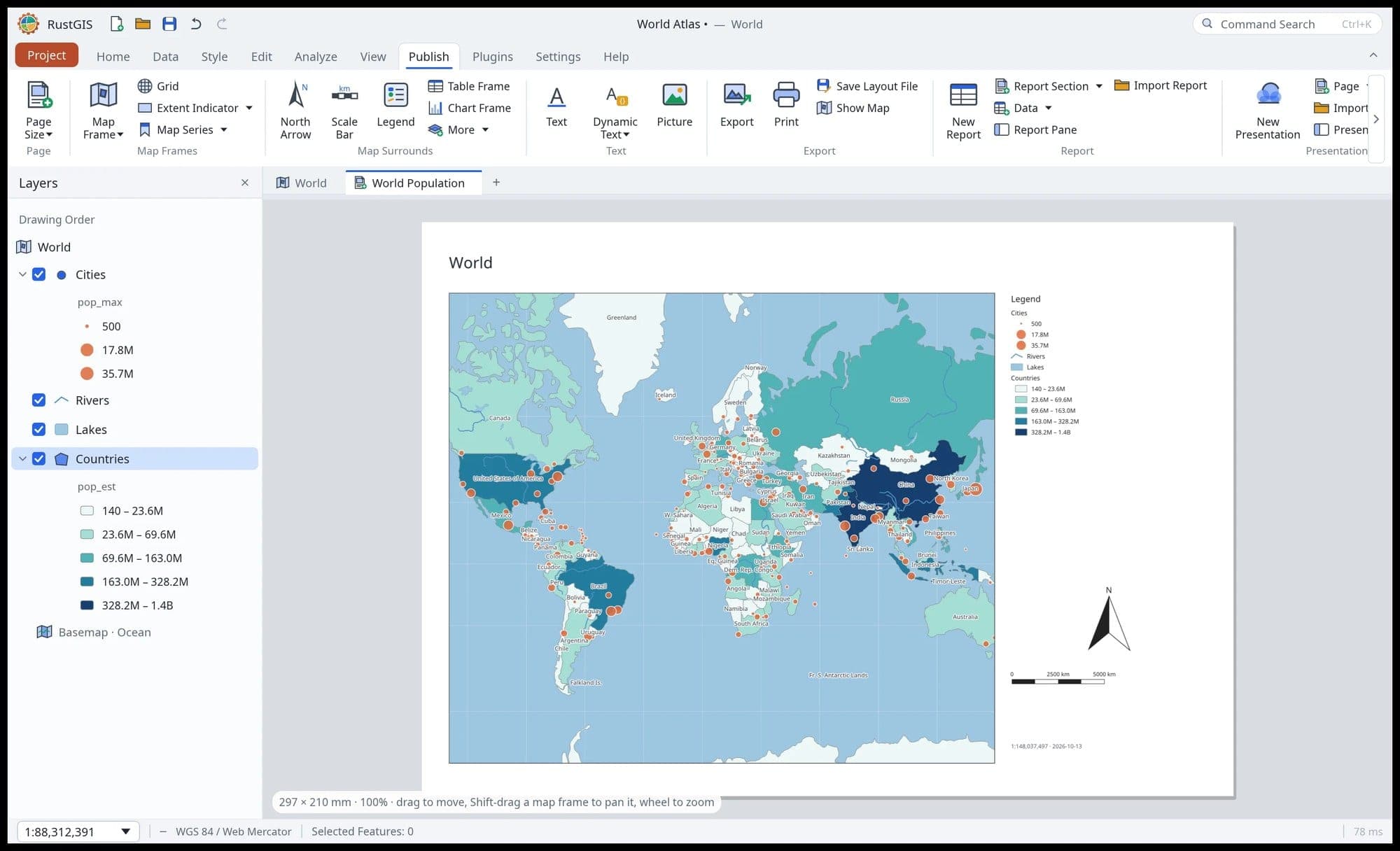Switch to the World map tab
Screen dimensions: 1400x851
pyautogui.click(x=302, y=183)
